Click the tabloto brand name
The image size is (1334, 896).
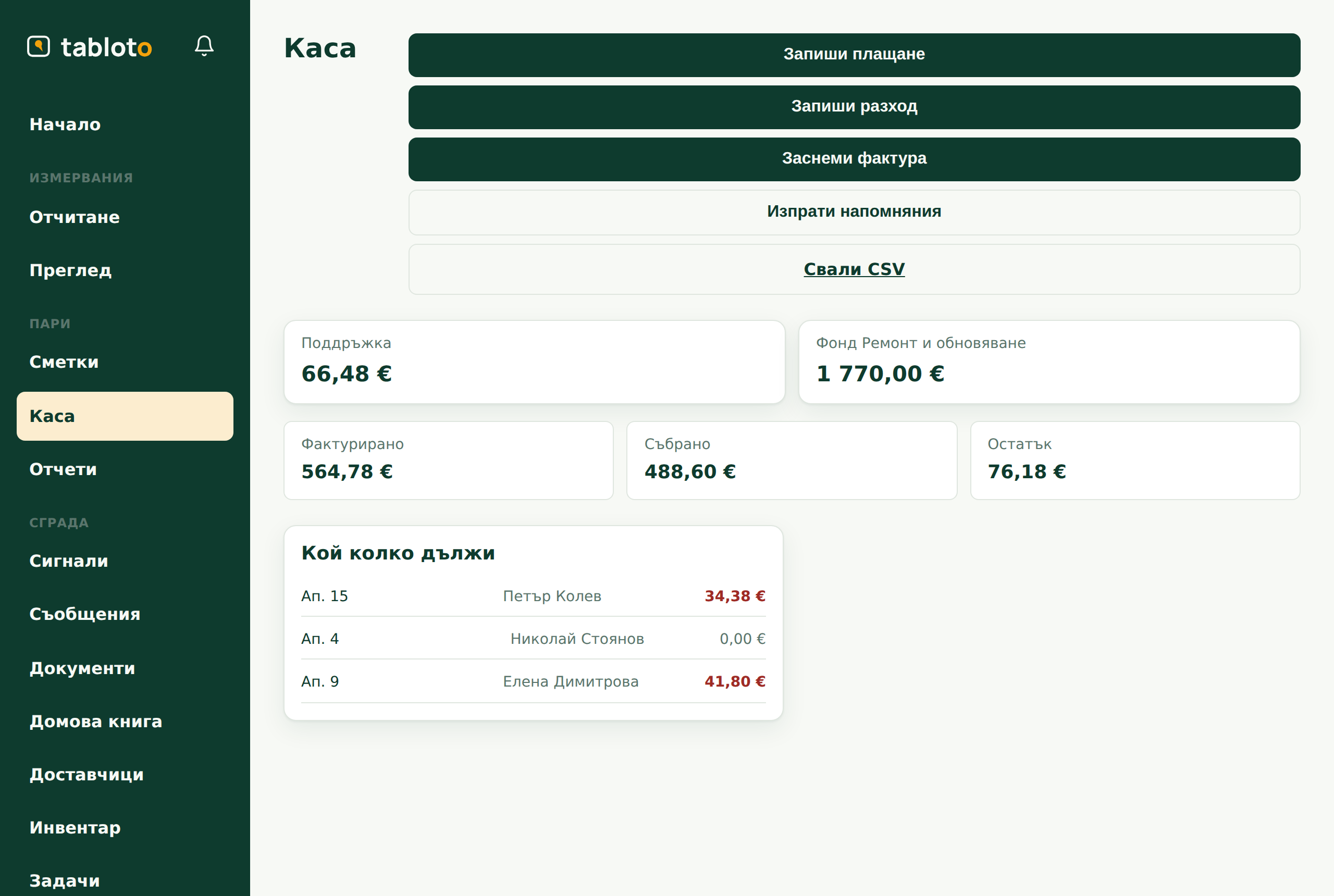tap(106, 47)
